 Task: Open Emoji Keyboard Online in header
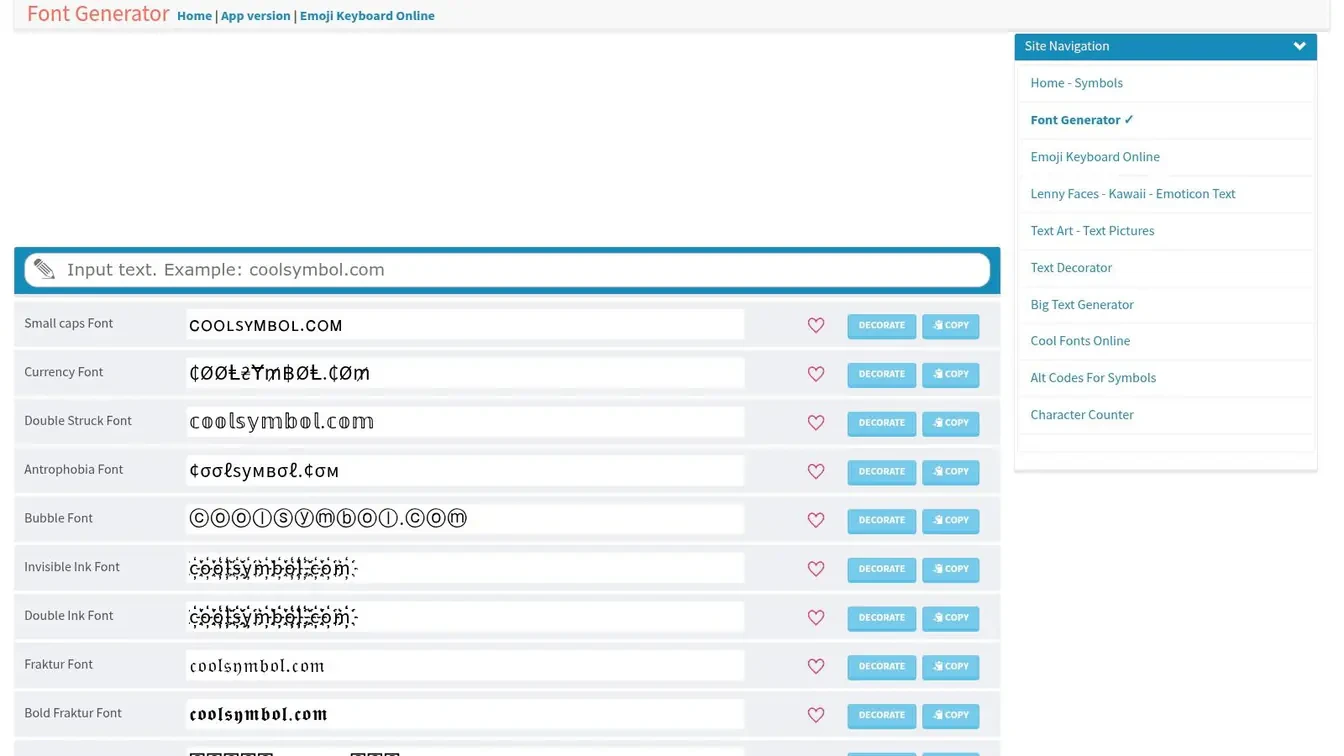click(x=367, y=15)
